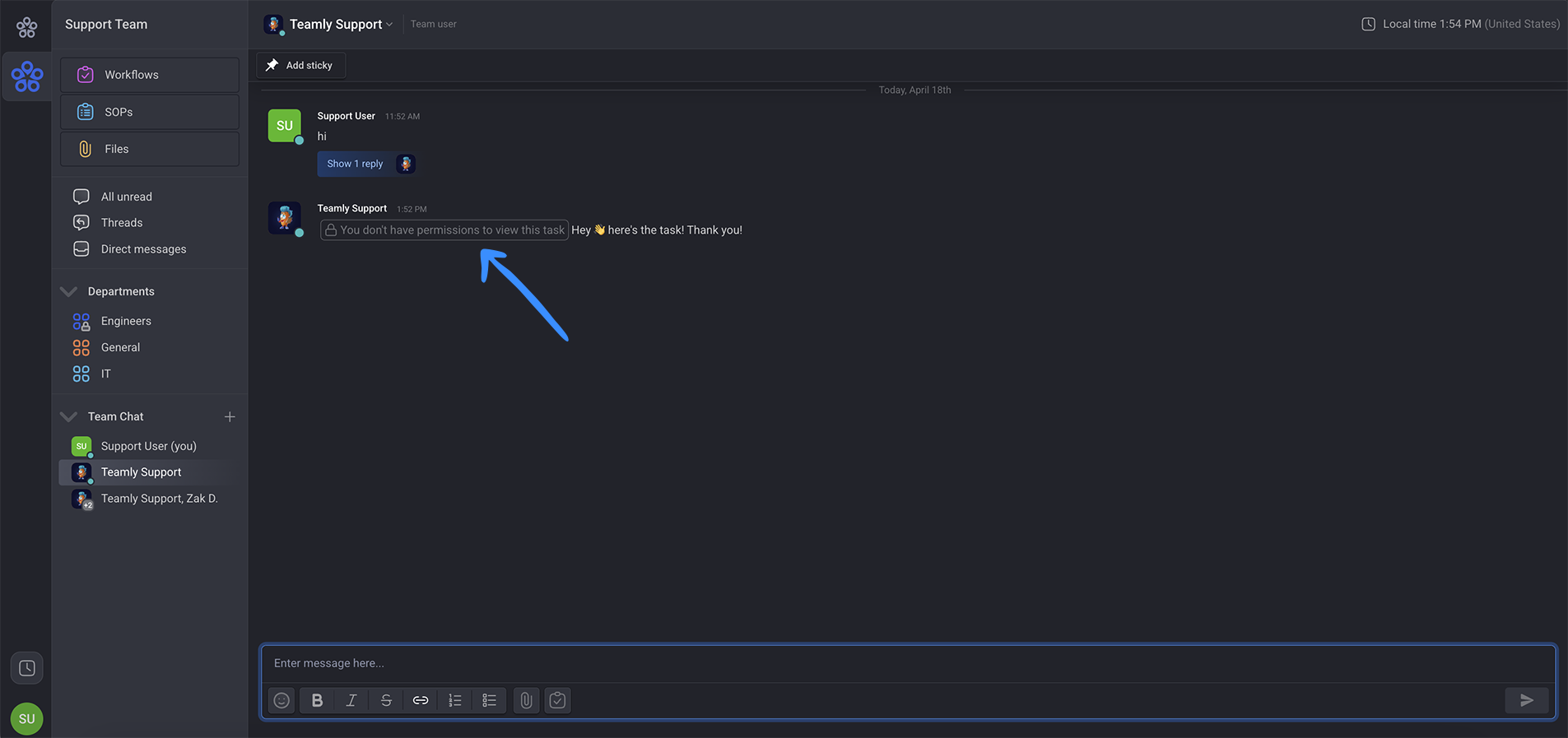Click the Team user label
The image size is (1568, 738).
point(434,25)
